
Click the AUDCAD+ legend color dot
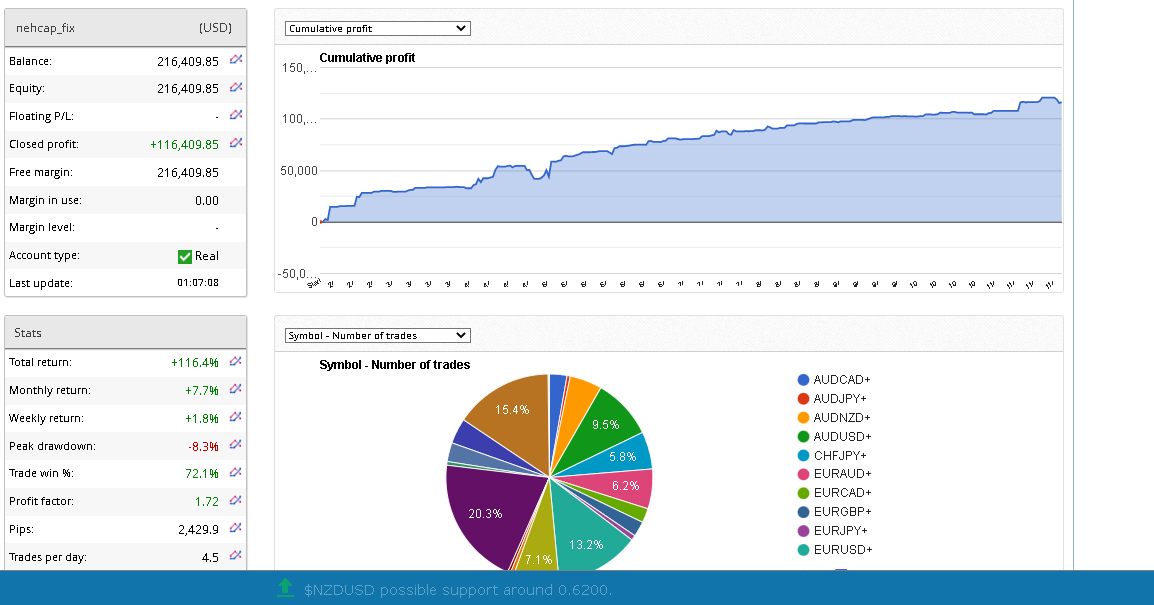point(803,380)
